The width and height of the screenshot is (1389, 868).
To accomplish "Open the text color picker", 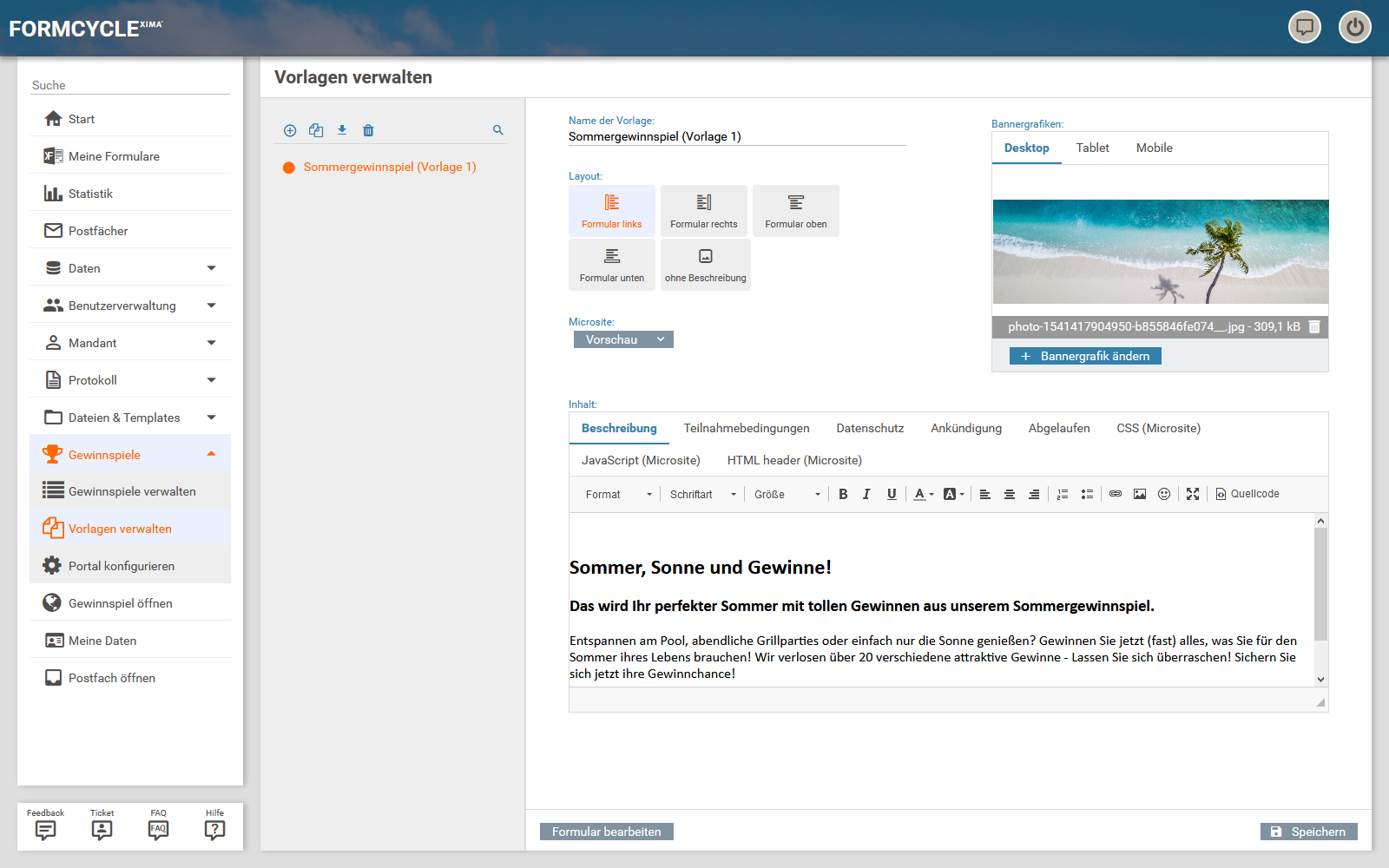I will click(923, 494).
